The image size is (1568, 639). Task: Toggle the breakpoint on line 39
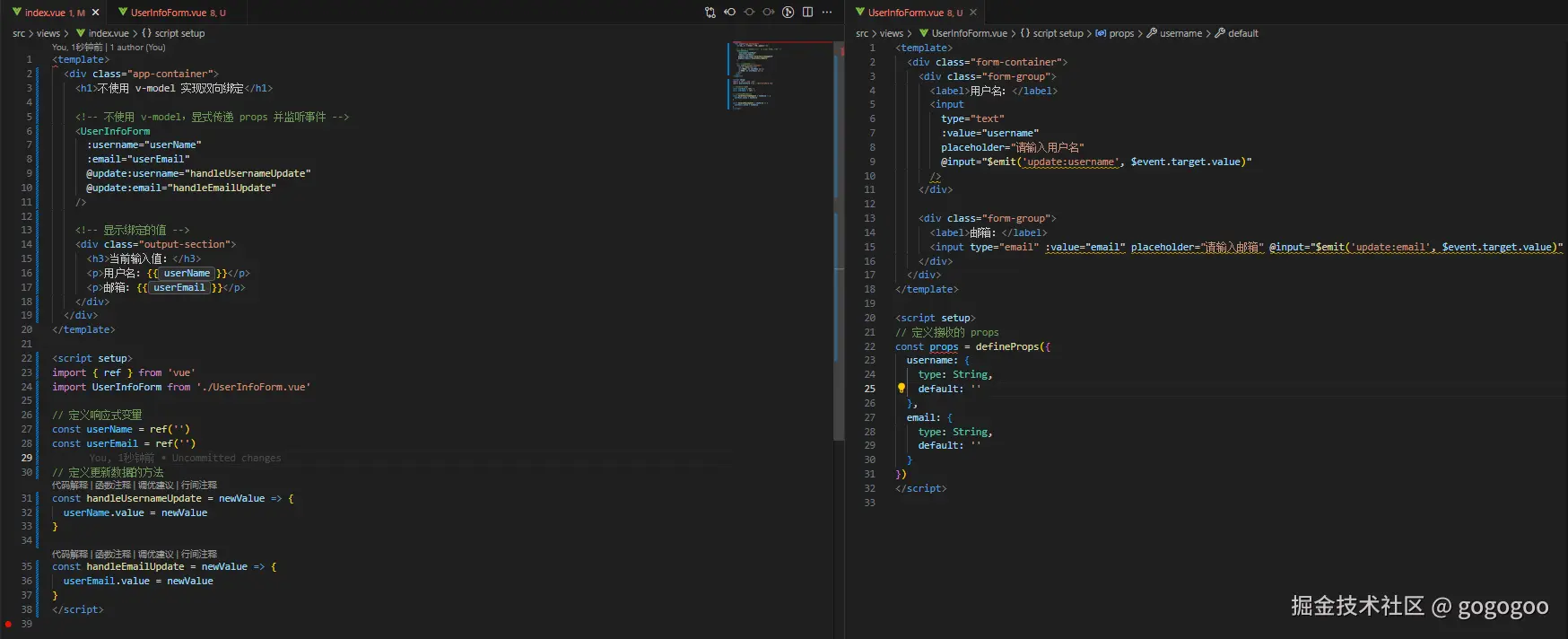point(8,624)
